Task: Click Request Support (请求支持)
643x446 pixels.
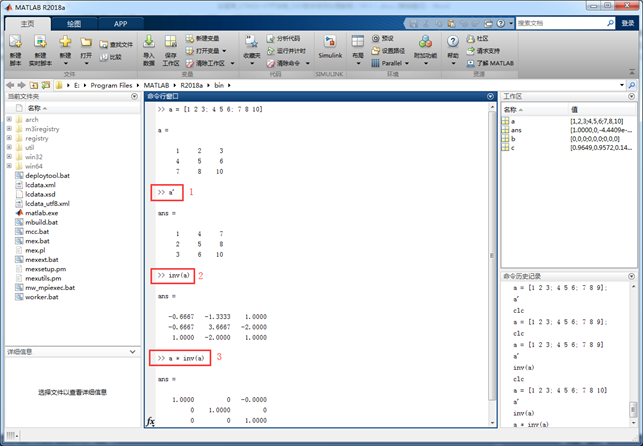Action: coord(483,51)
